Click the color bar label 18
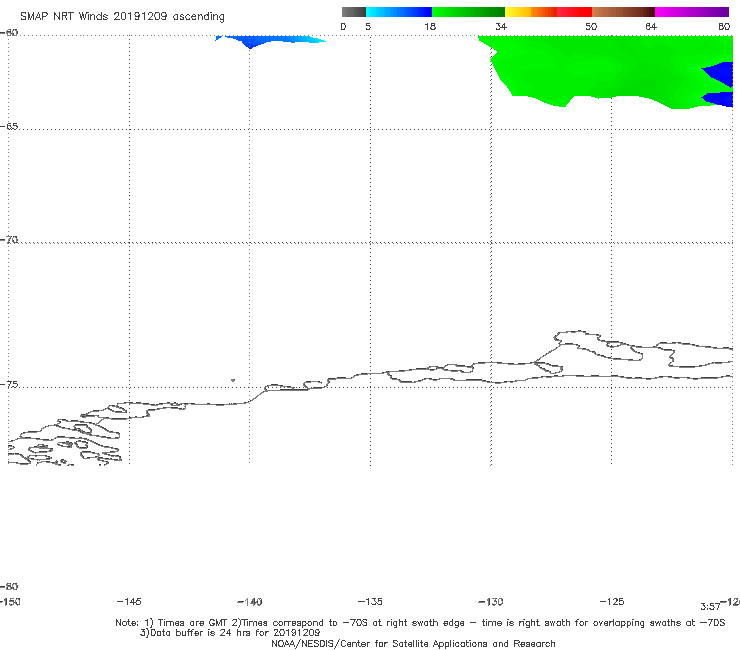Viewport: 740px width, 650px height. [430, 26]
